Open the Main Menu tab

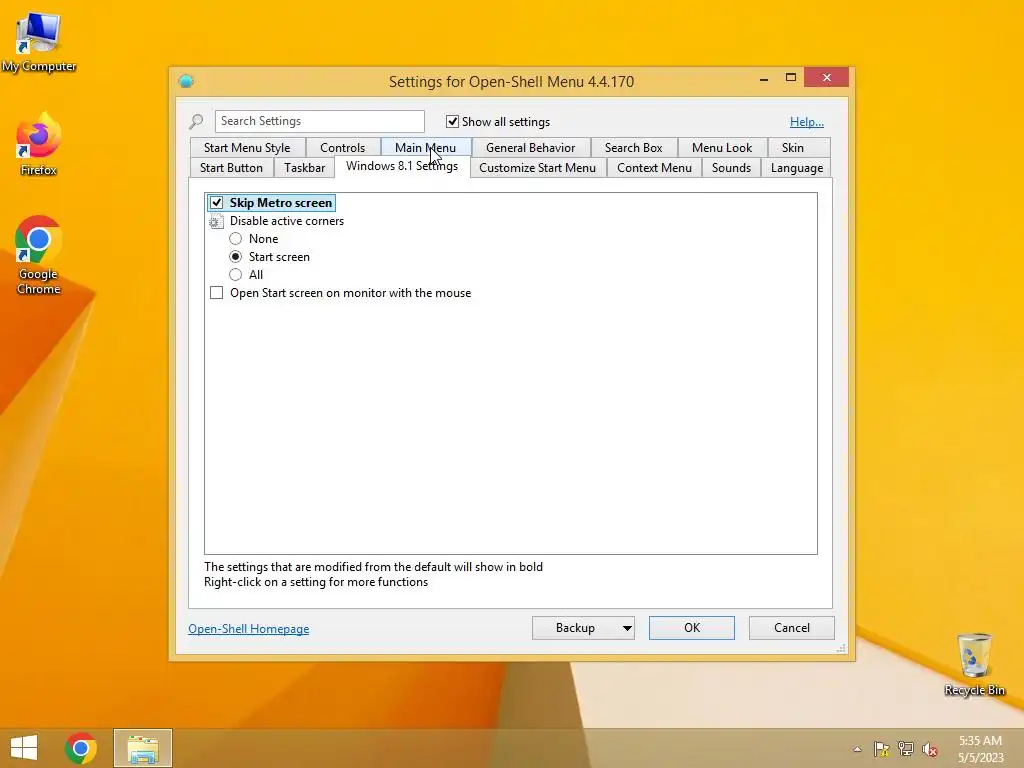(x=425, y=148)
